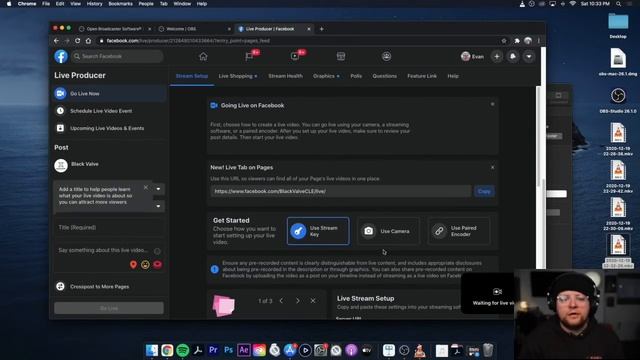
Task: Click the Create plus icon
Action: click(497, 56)
